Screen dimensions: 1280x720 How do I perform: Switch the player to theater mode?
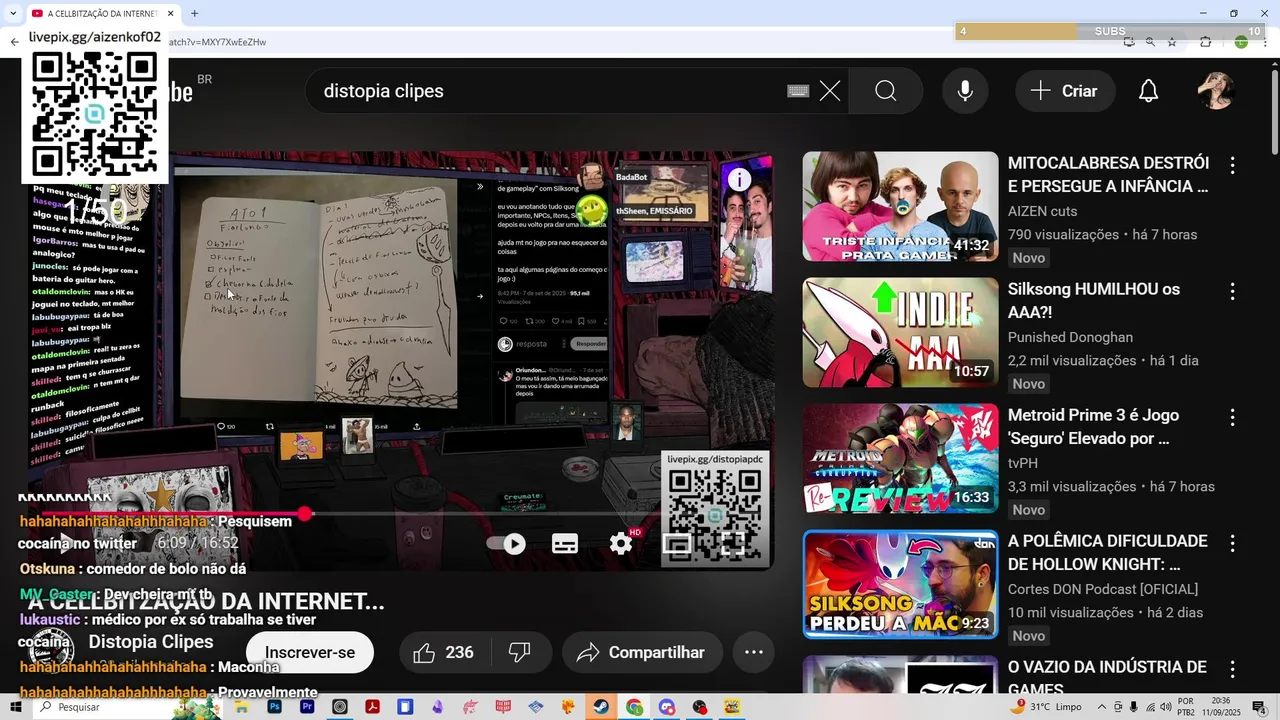[677, 543]
